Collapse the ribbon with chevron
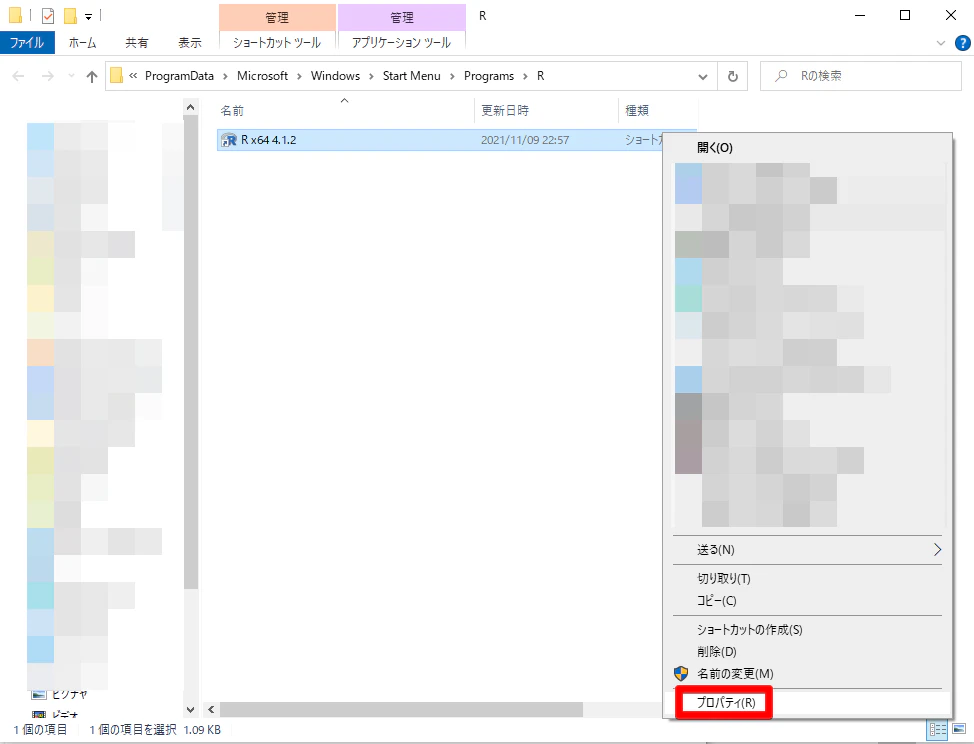The height and width of the screenshot is (744, 974). [x=940, y=43]
